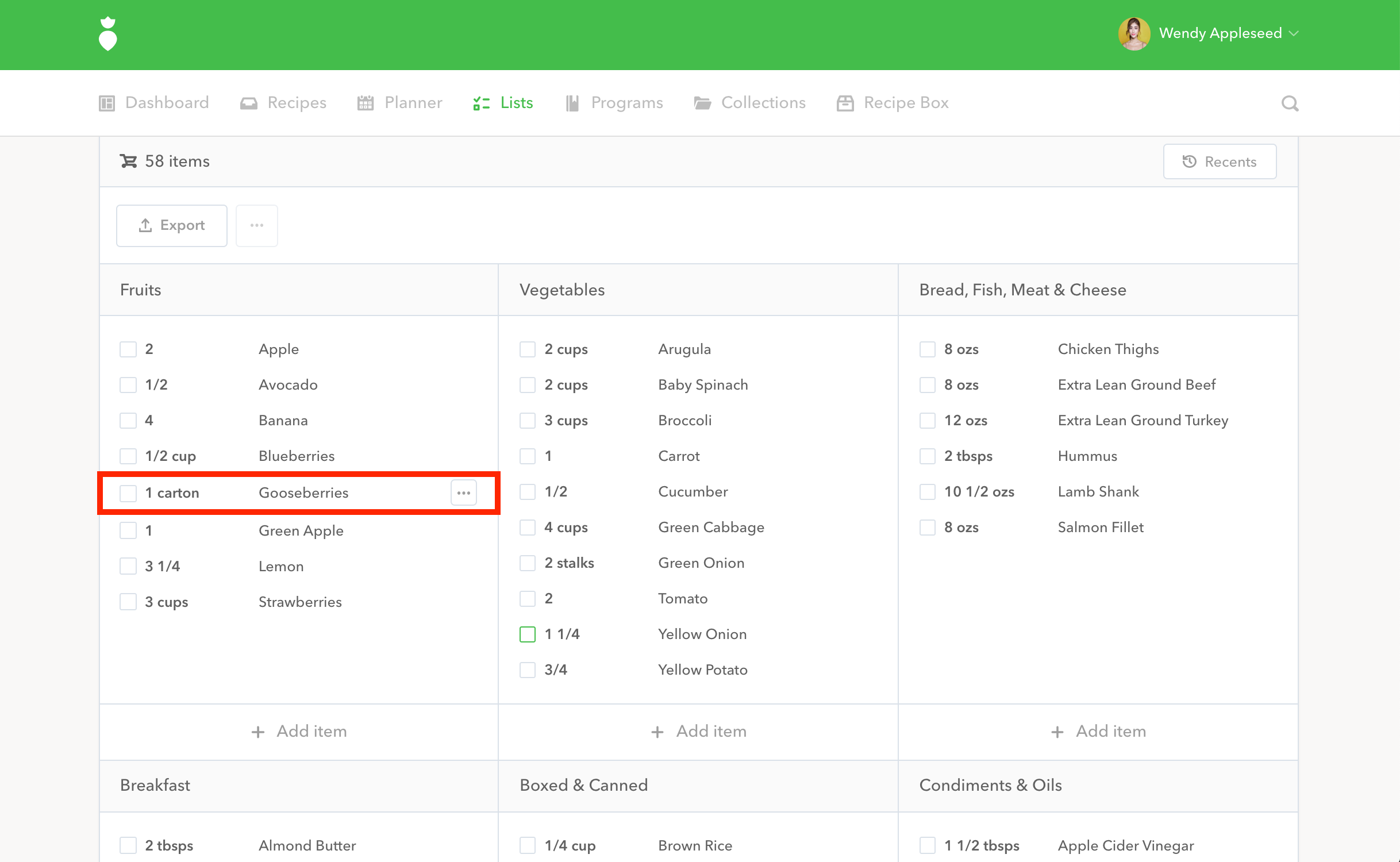Screen dimensions: 1400x862
Task: Click the Recipe Box icon
Action: coord(845,103)
